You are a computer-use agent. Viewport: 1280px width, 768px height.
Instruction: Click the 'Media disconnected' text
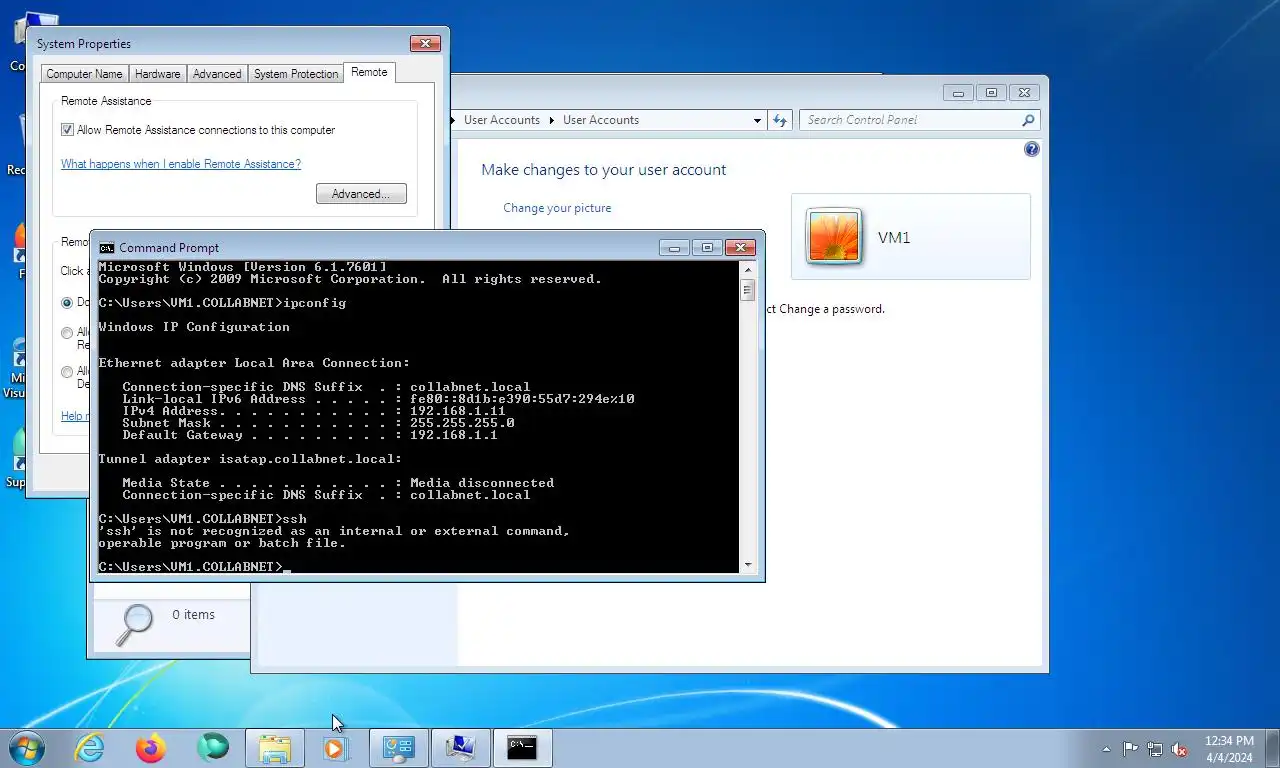coord(482,483)
